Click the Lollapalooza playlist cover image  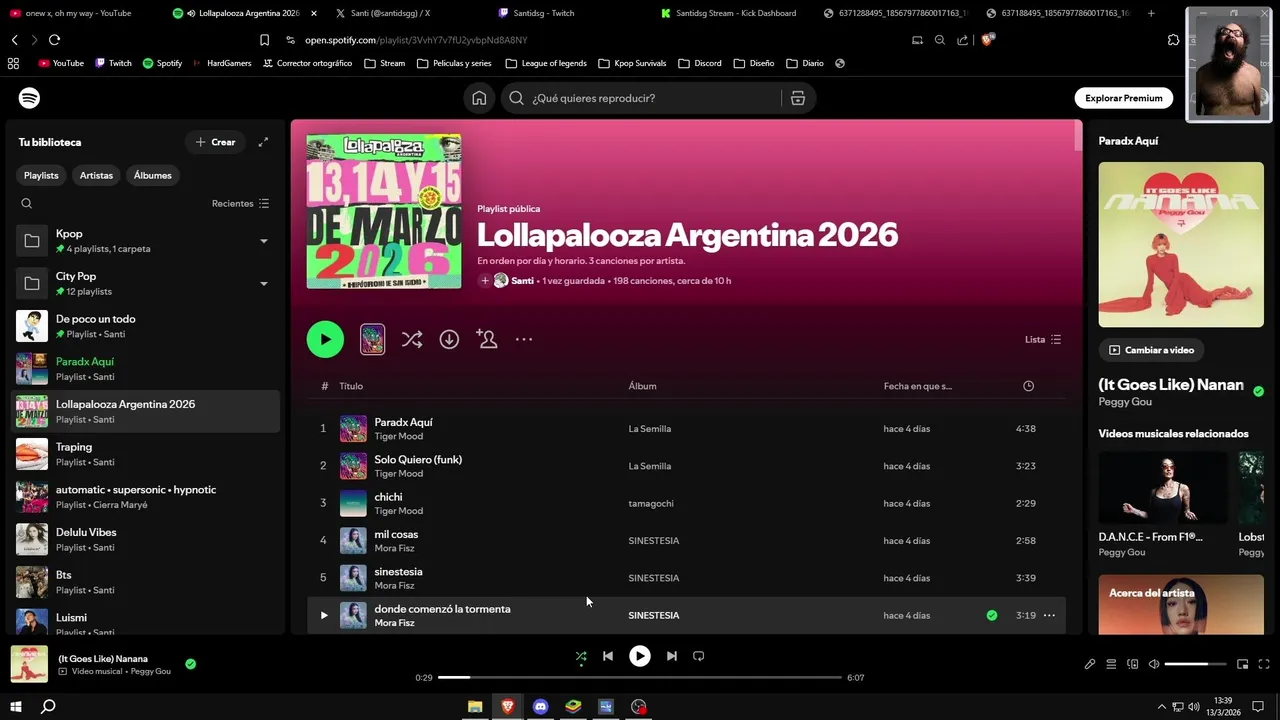click(384, 212)
